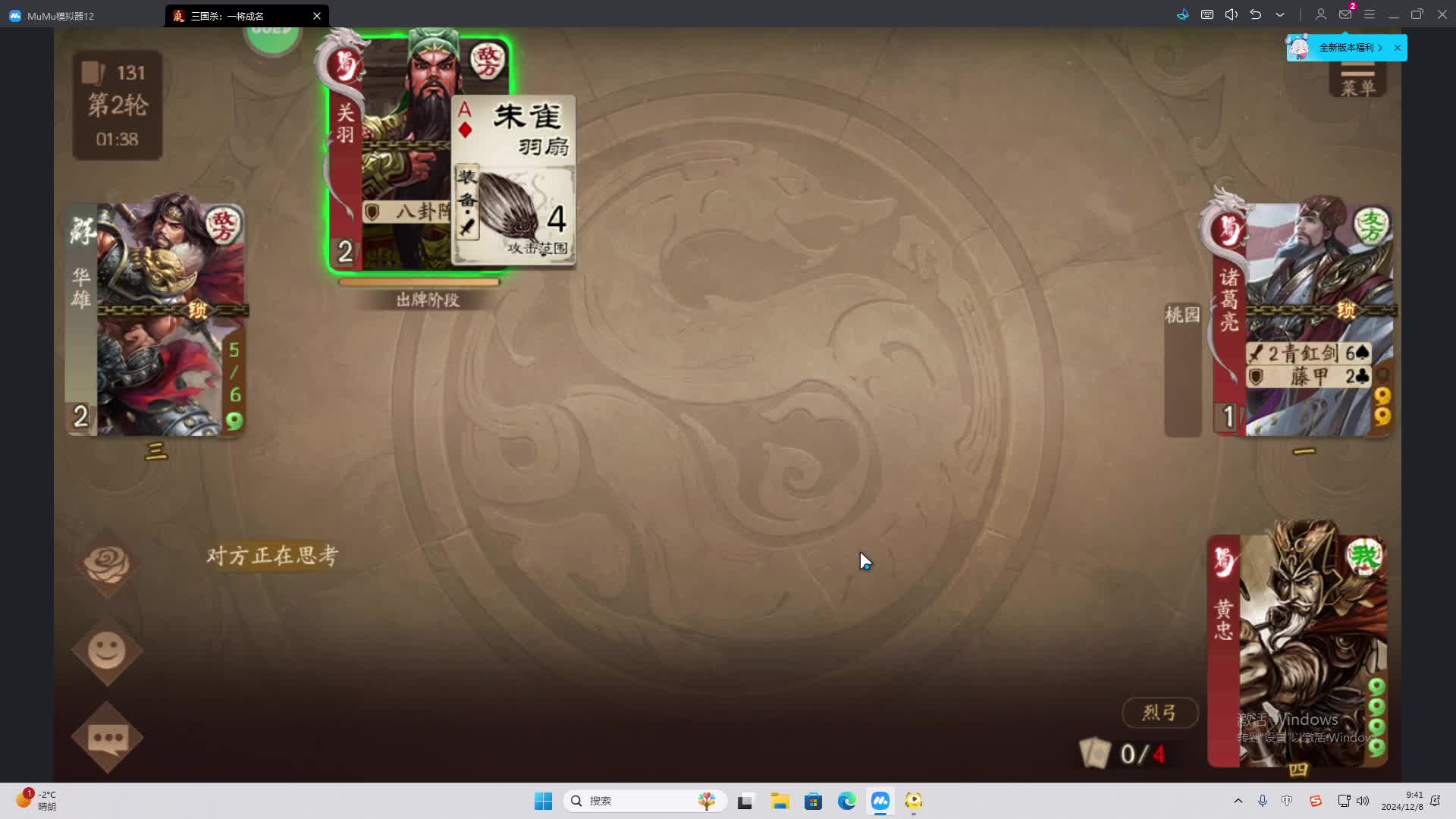
Task: Expand Windows system tray hidden icons
Action: click(1238, 801)
